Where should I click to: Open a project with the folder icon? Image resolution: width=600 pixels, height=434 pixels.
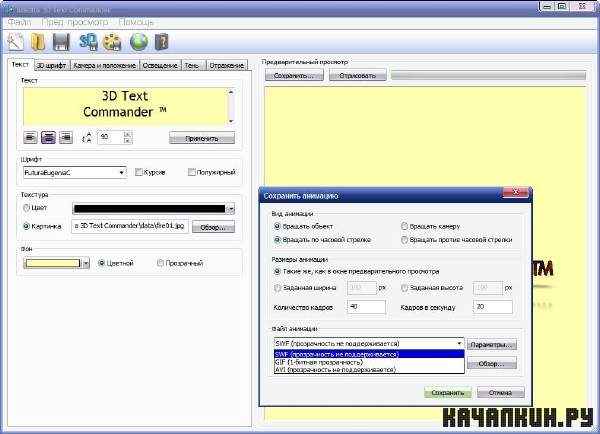tap(38, 42)
